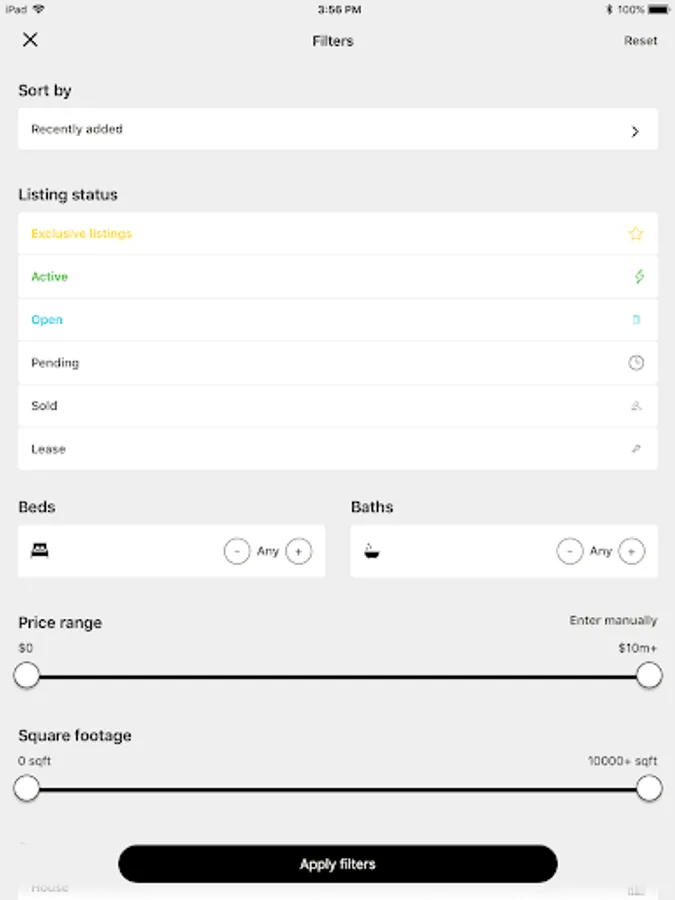Close the Filters screen with X
The height and width of the screenshot is (900, 675).
(30, 40)
